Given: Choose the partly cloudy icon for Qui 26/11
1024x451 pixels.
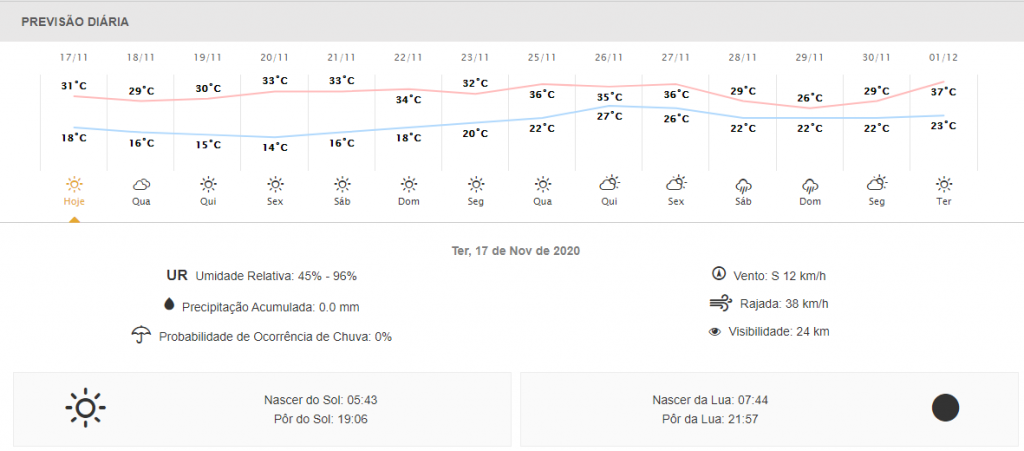Looking at the screenshot, I should (609, 183).
